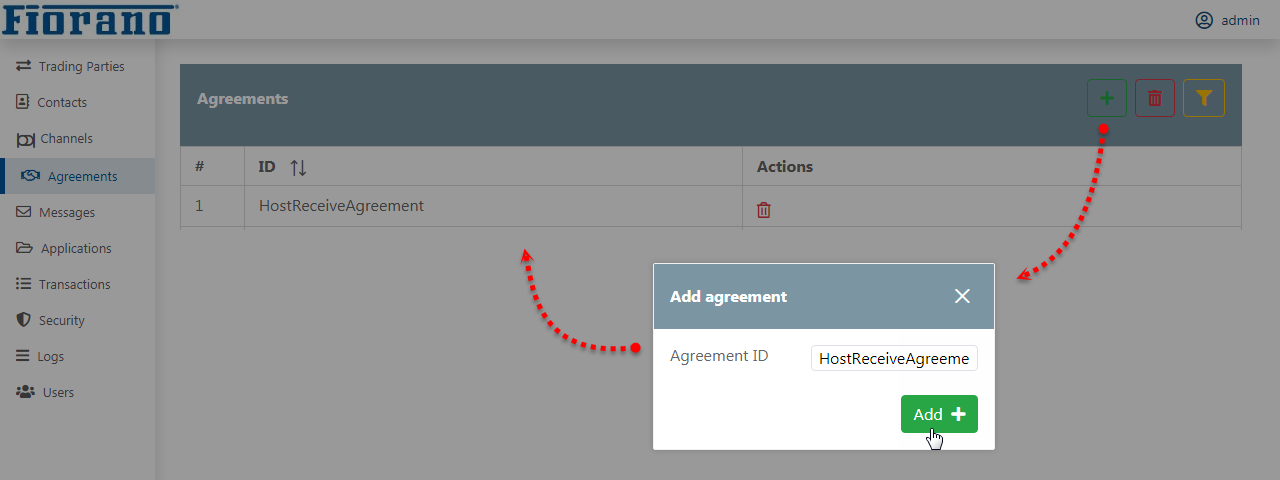Image resolution: width=1280 pixels, height=480 pixels.
Task: Click the red trash icon in the Agreements header
Action: pos(1155,98)
